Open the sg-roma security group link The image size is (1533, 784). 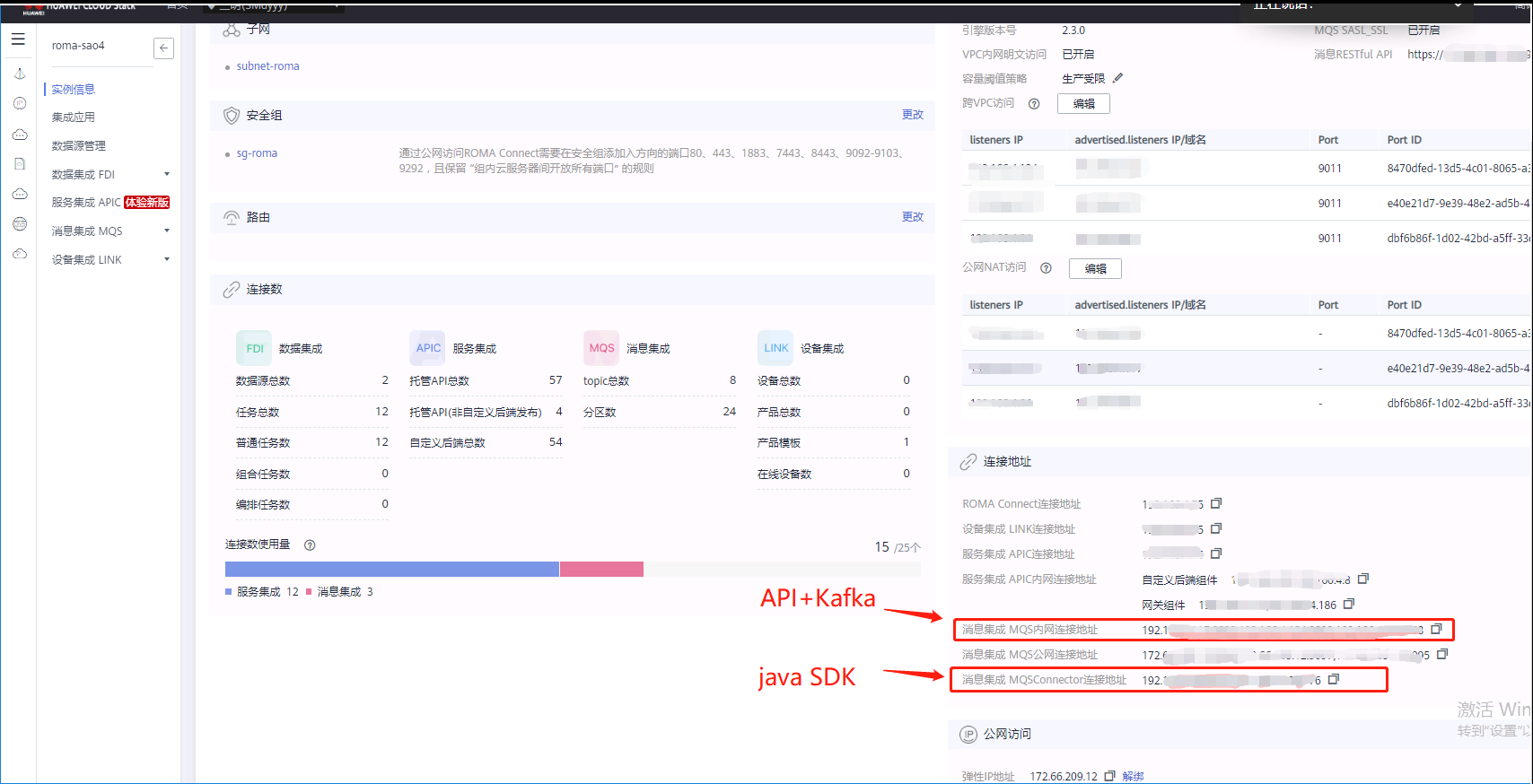pos(257,153)
